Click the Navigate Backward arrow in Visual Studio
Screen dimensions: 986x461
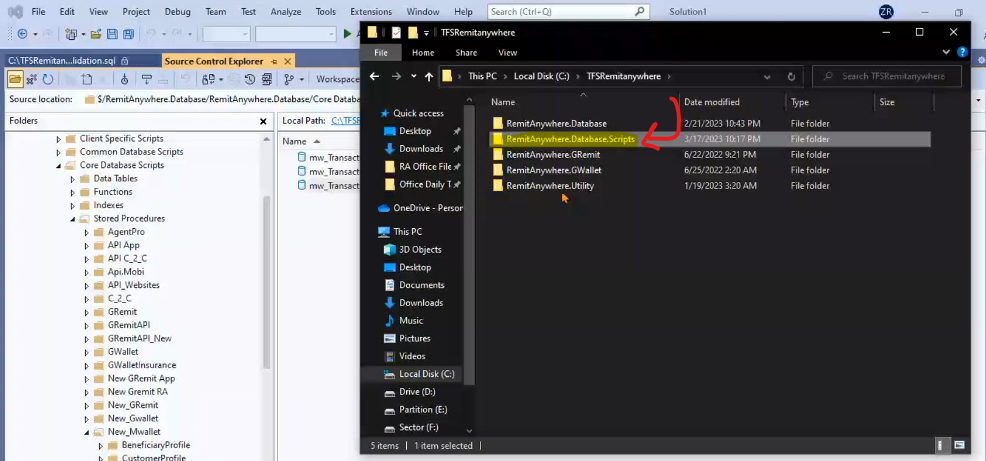(x=22, y=34)
